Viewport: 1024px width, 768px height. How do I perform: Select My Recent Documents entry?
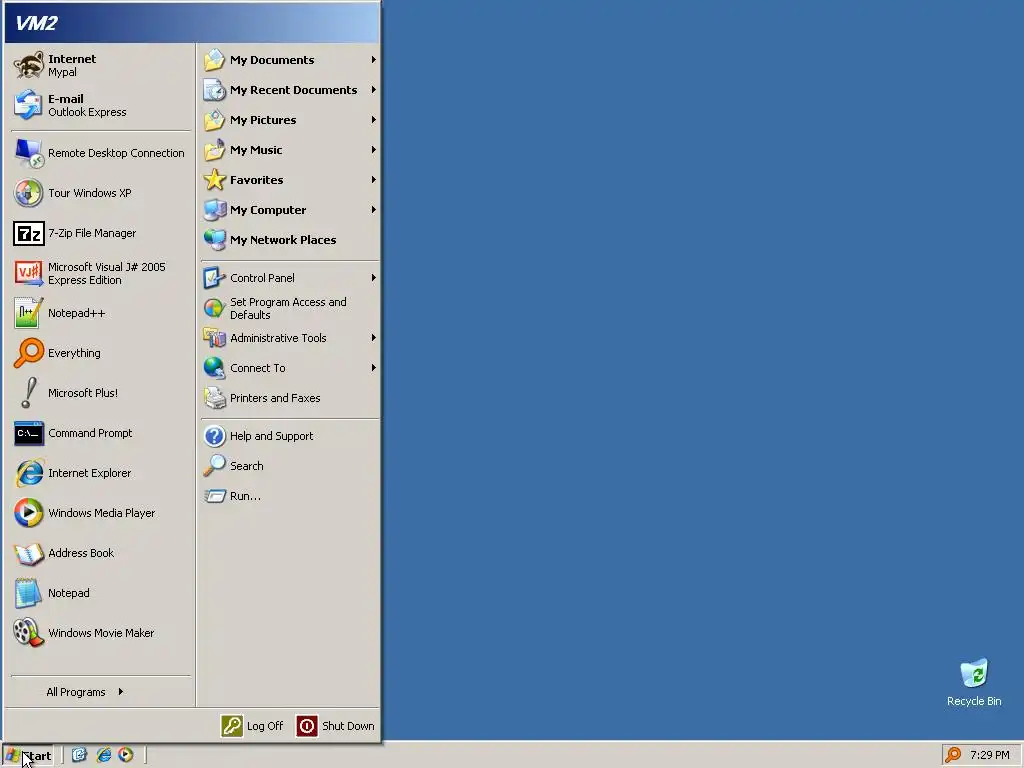click(x=290, y=90)
